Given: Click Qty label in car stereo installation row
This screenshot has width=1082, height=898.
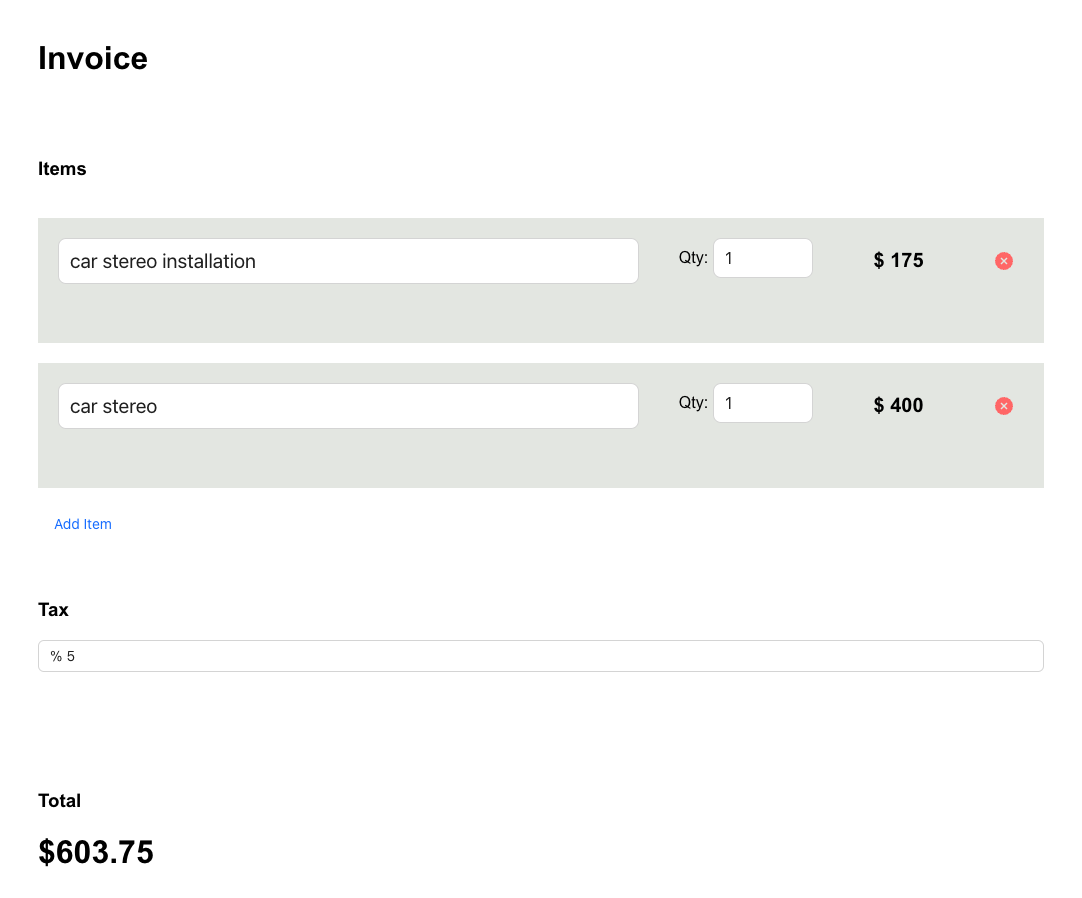Looking at the screenshot, I should [x=693, y=258].
